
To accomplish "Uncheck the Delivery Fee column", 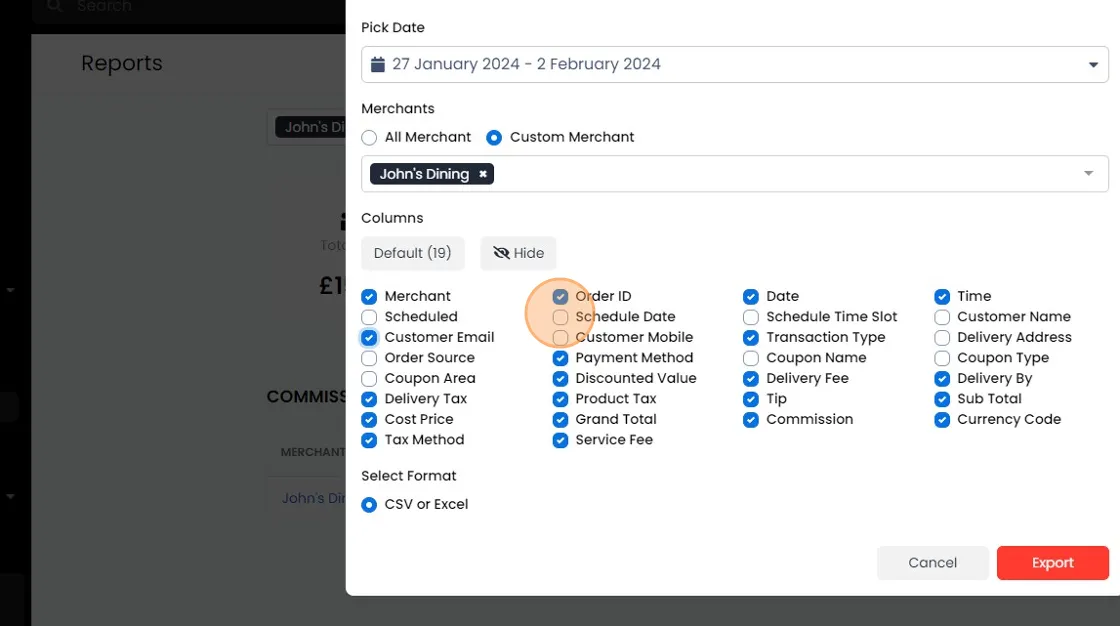I will click(x=751, y=379).
